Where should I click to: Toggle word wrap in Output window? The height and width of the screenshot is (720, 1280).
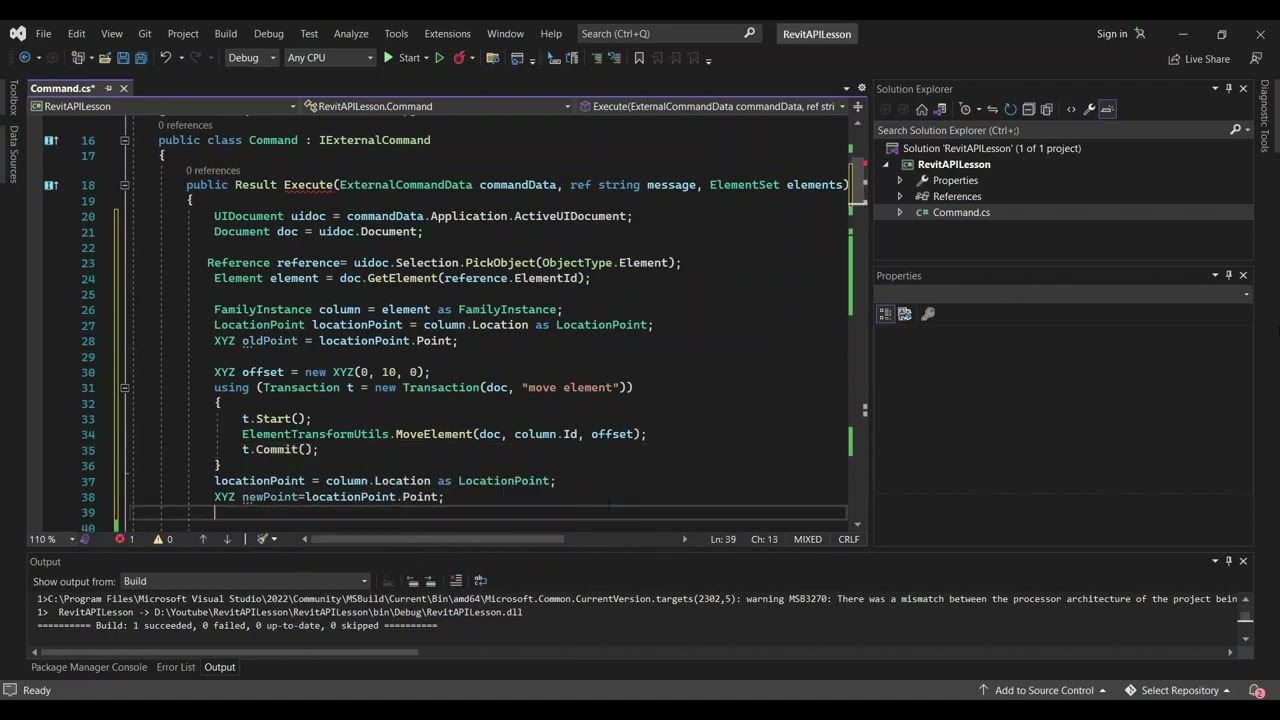(x=481, y=580)
